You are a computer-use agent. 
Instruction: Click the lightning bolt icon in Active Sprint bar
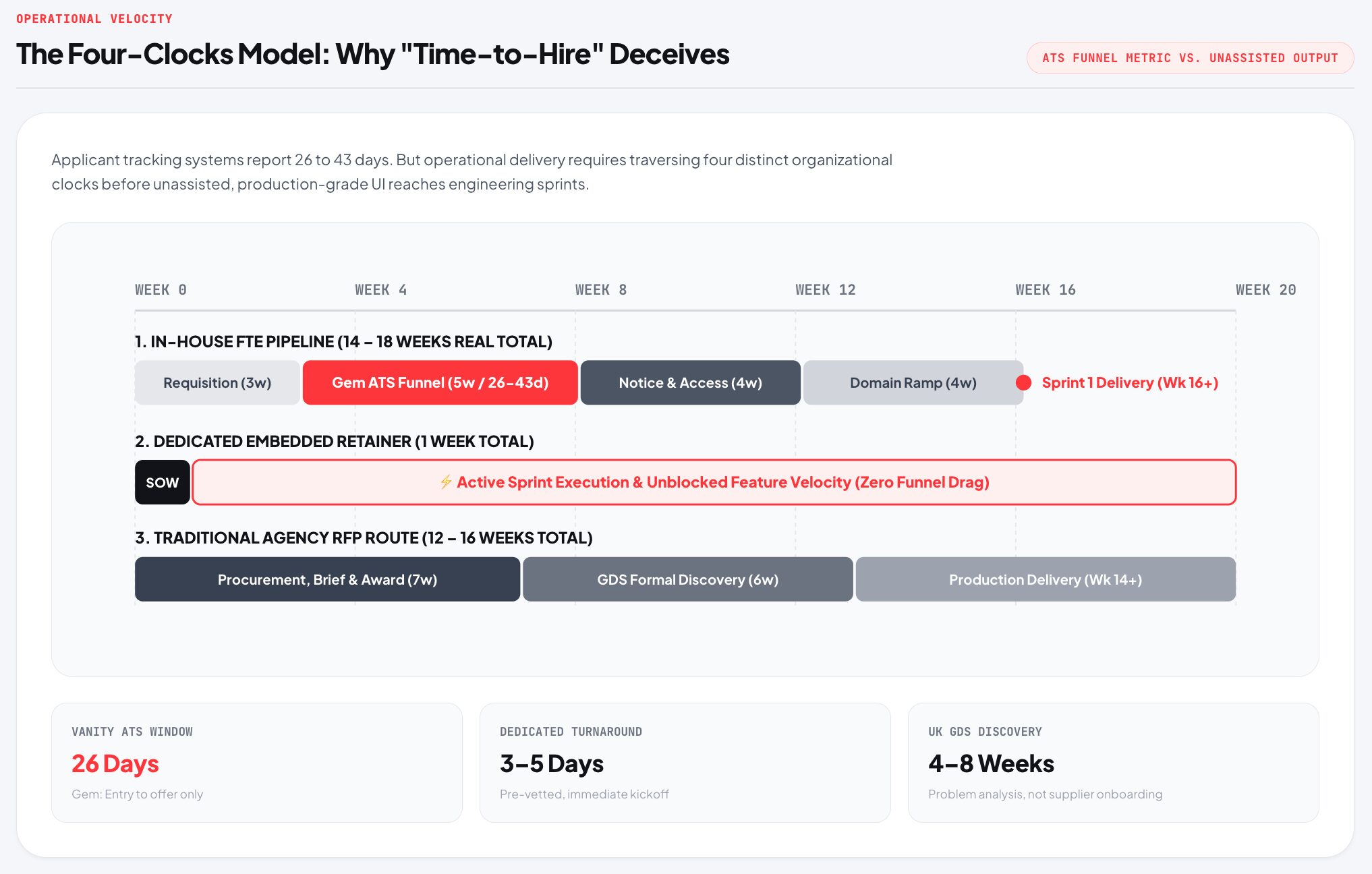point(446,482)
